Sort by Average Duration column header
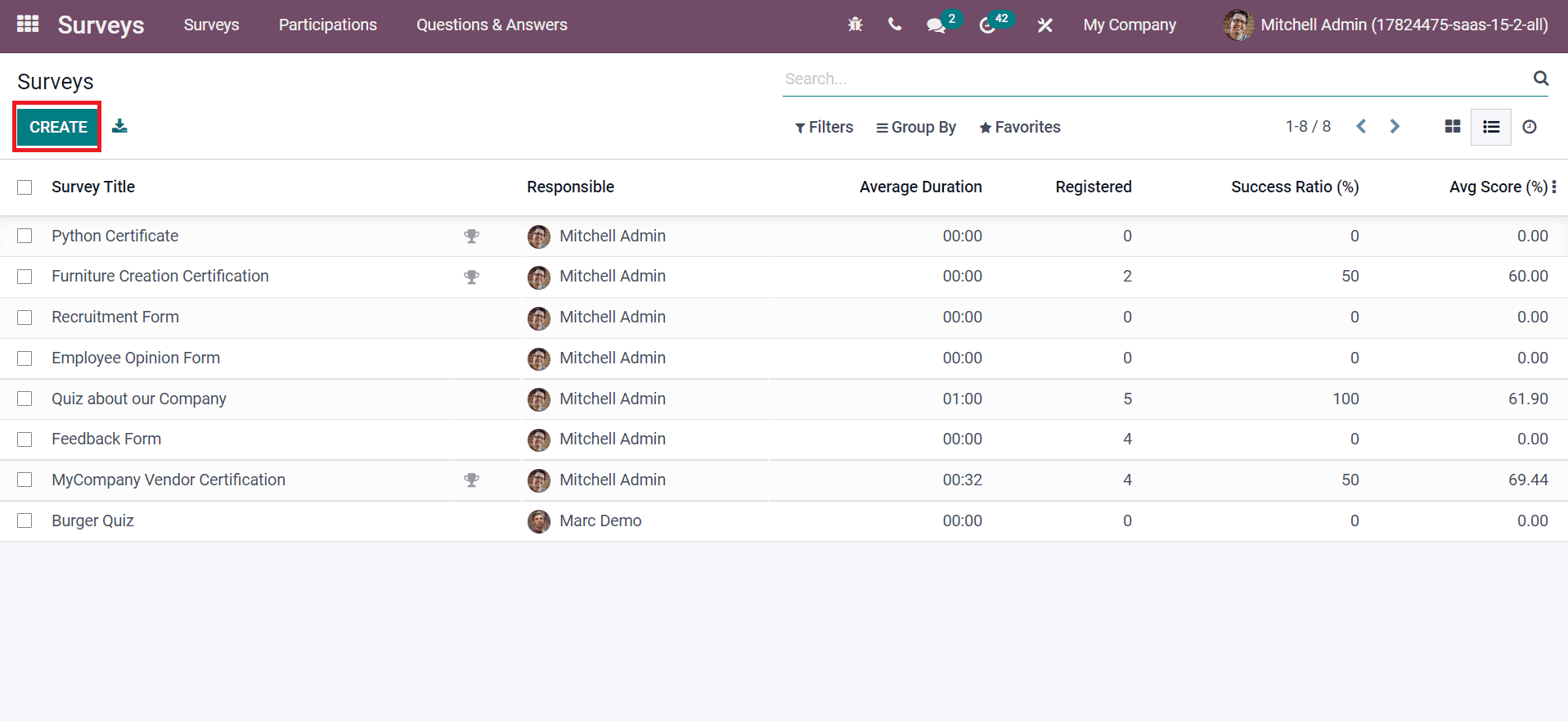Screen dimensions: 1568x721 pos(920,187)
